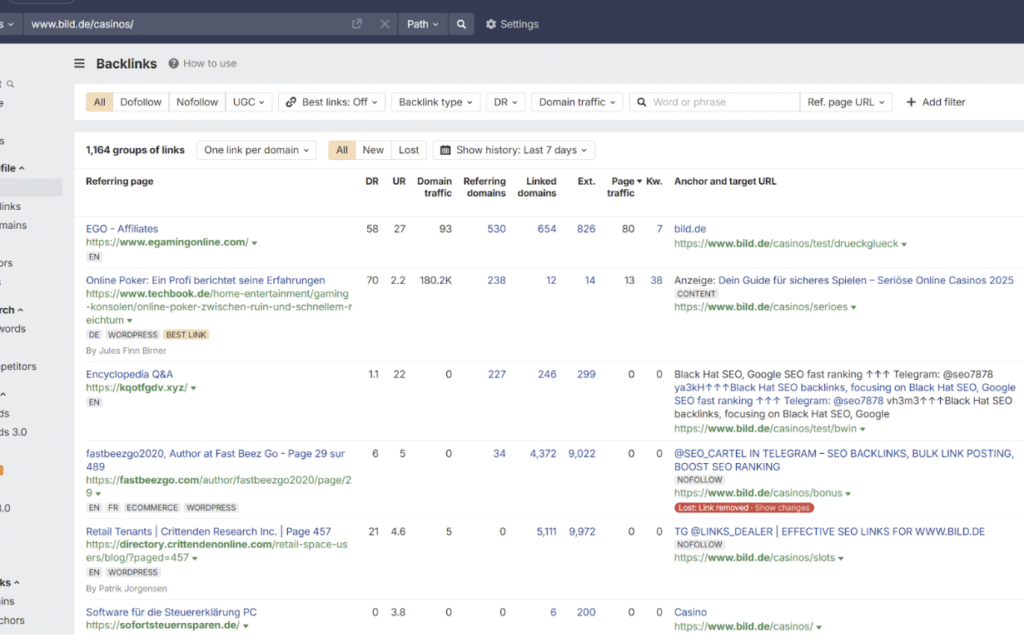The width and height of the screenshot is (1024, 643).
Task: Switch to the New backlinks tab
Action: coord(373,150)
